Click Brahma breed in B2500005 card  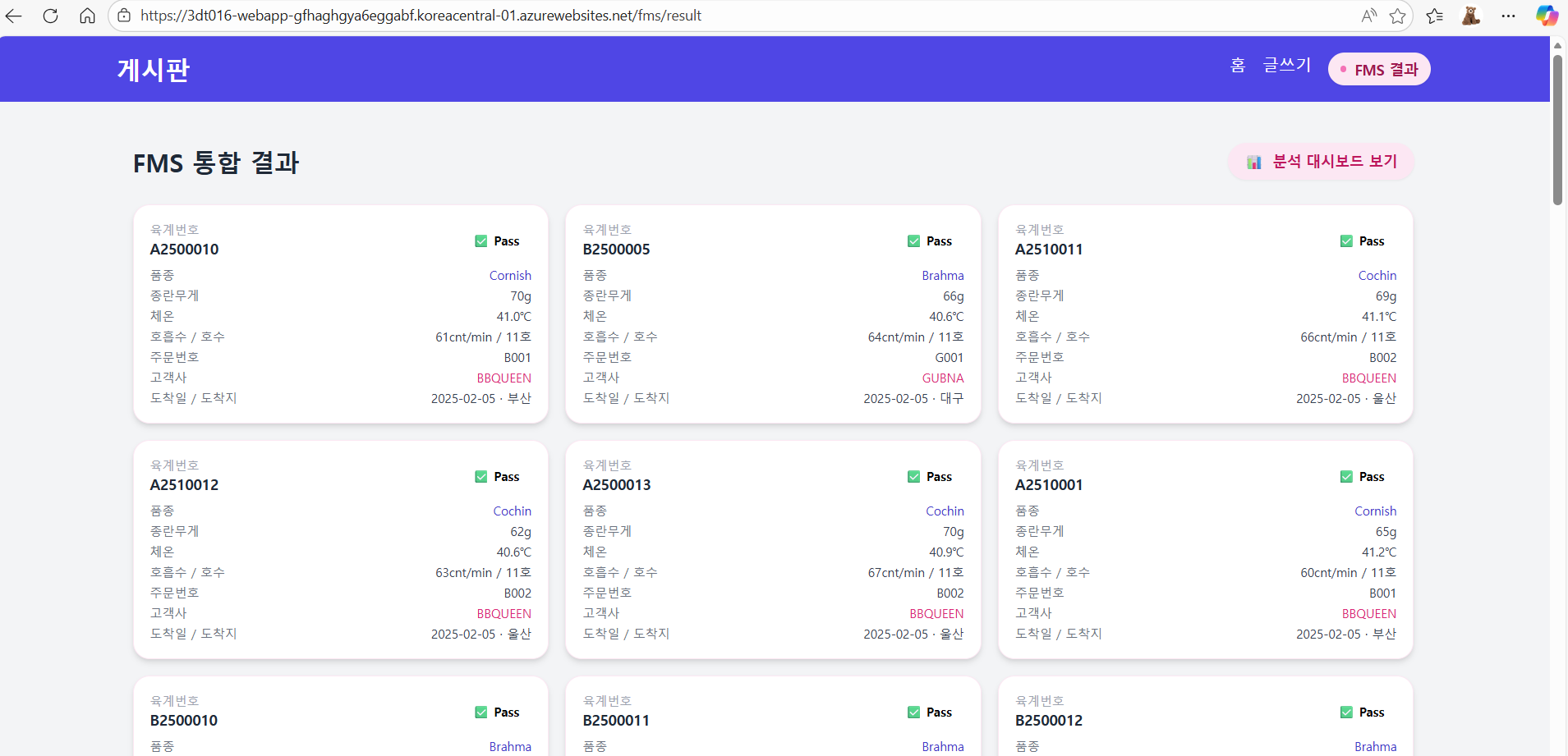click(x=943, y=276)
